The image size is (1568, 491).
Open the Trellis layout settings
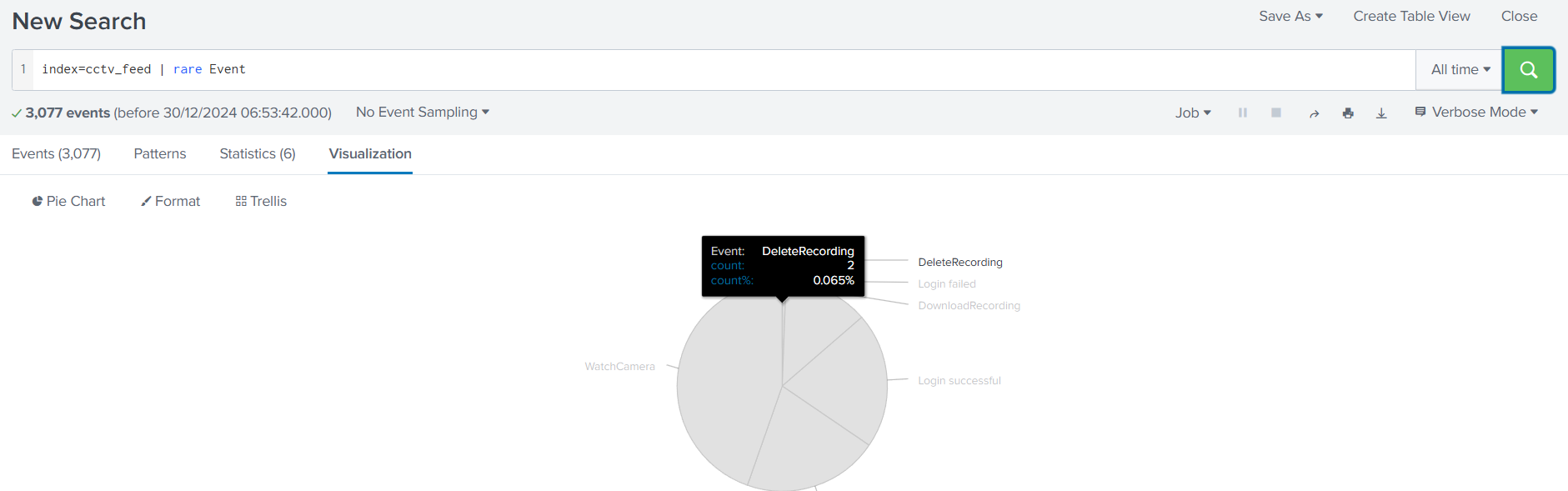(x=261, y=201)
